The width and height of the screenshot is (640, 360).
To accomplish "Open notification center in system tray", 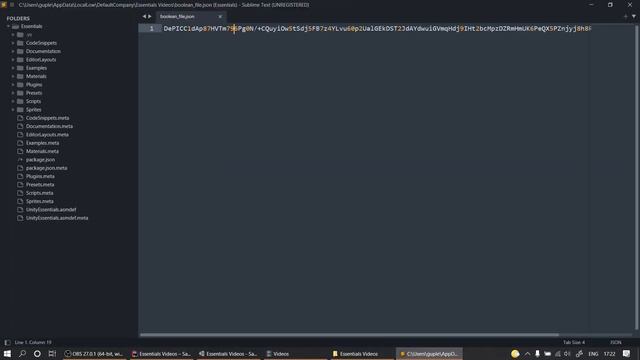I will 627,354.
